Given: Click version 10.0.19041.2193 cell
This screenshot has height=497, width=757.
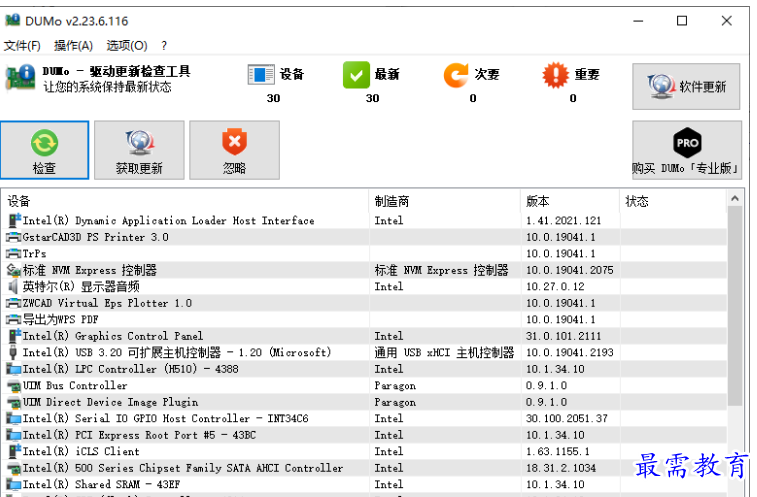Looking at the screenshot, I should point(570,353).
